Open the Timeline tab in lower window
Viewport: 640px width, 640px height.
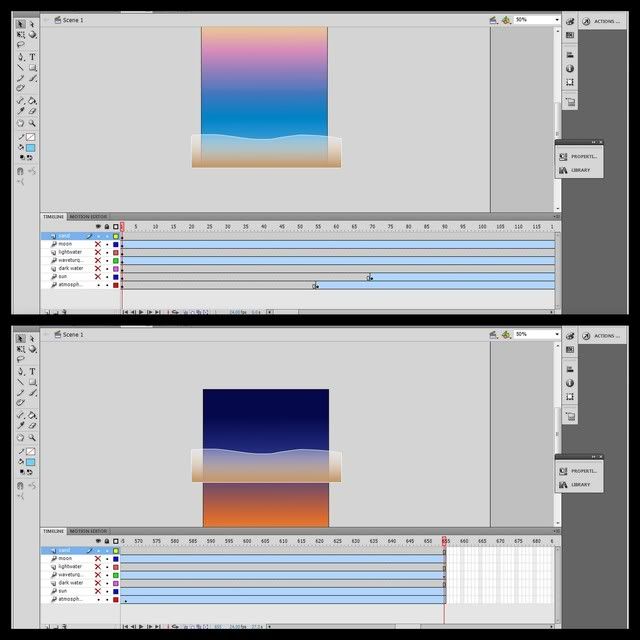(53, 531)
